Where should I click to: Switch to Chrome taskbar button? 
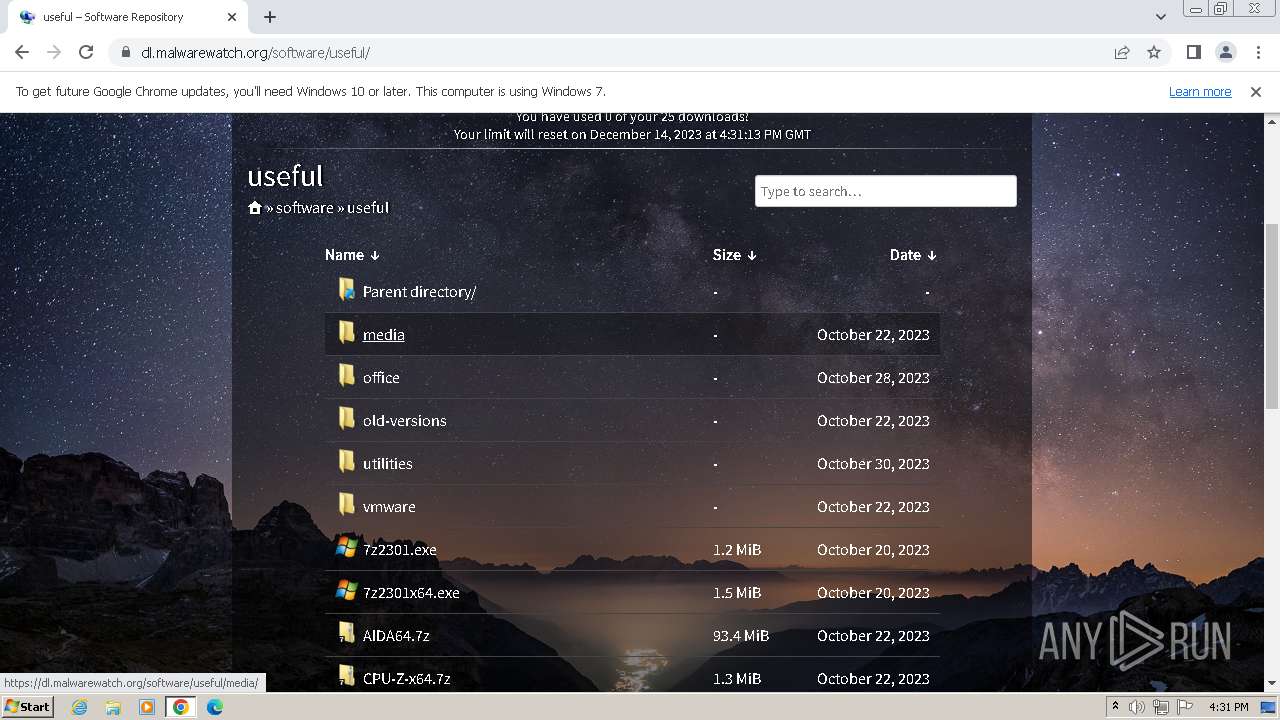pyautogui.click(x=180, y=707)
